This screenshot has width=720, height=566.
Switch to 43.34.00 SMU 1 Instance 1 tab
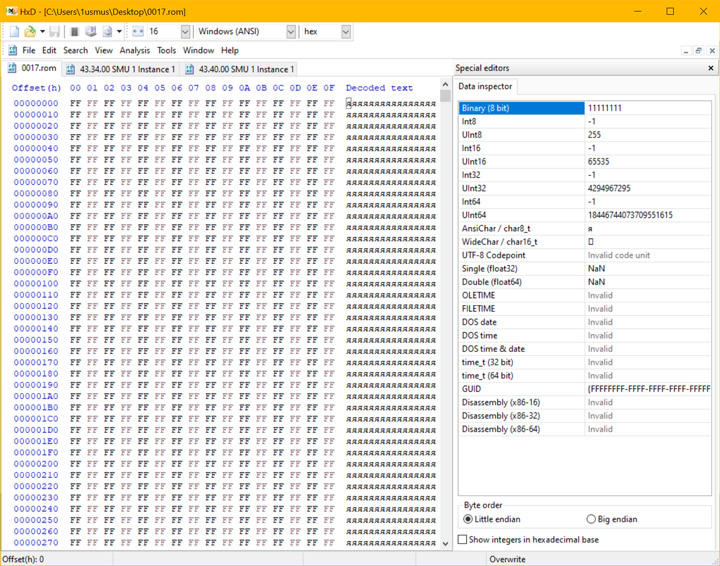120,69
